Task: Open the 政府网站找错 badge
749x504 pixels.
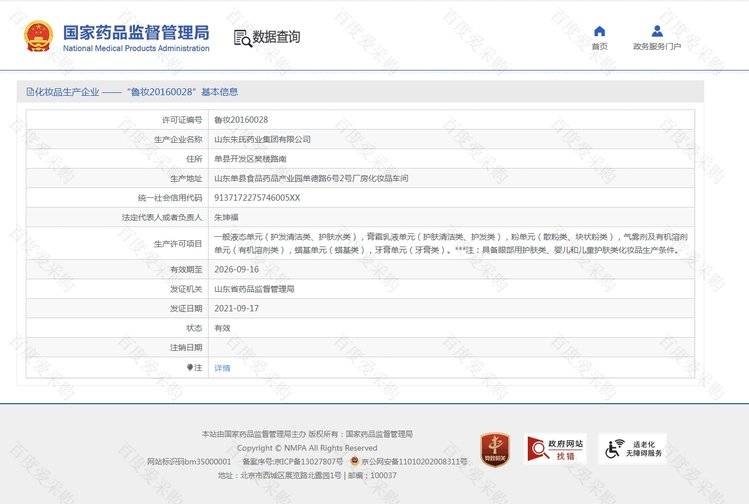Action: click(x=556, y=448)
